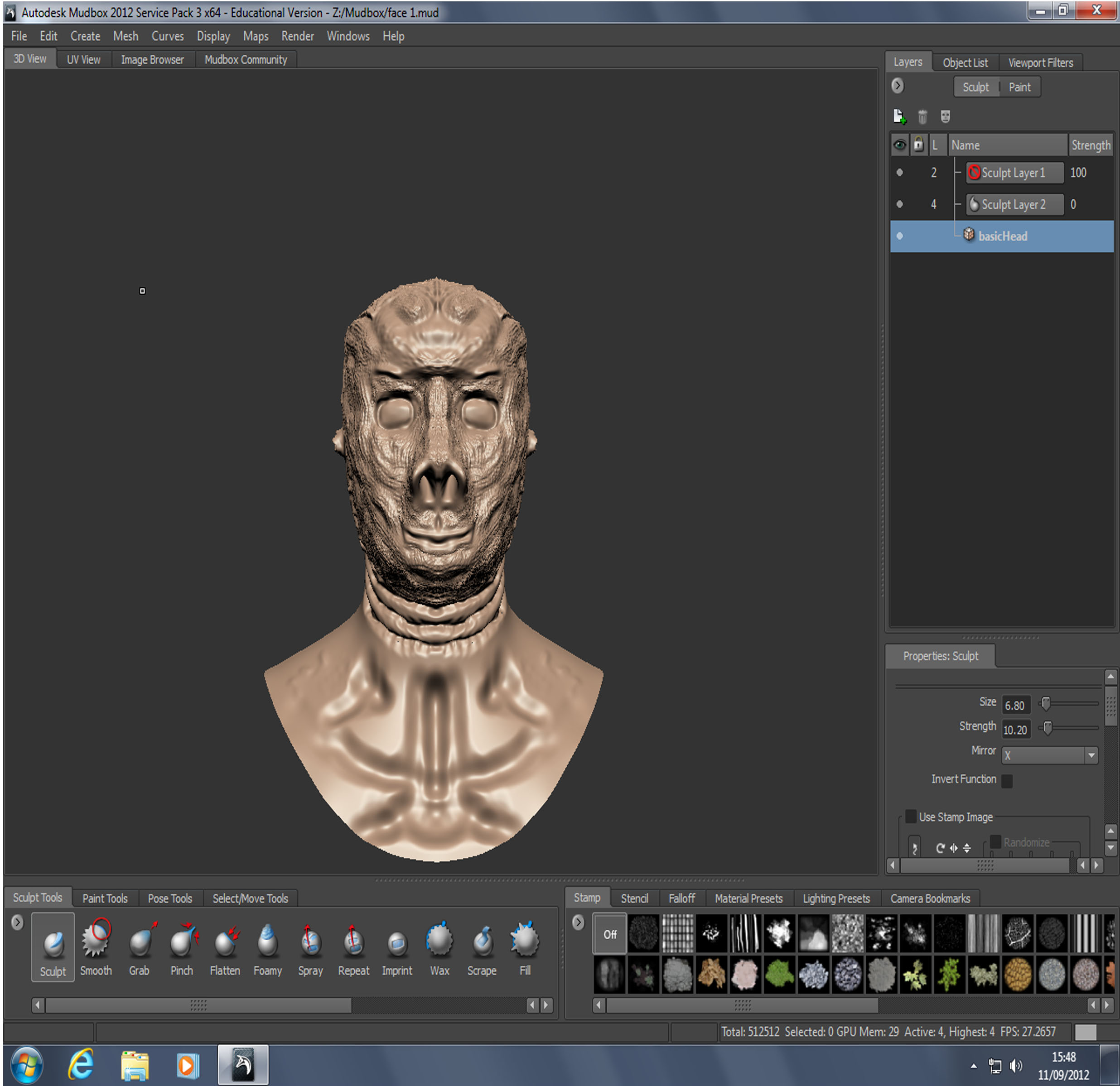Toggle visibility of Sculpt Layer 1

pos(899,173)
